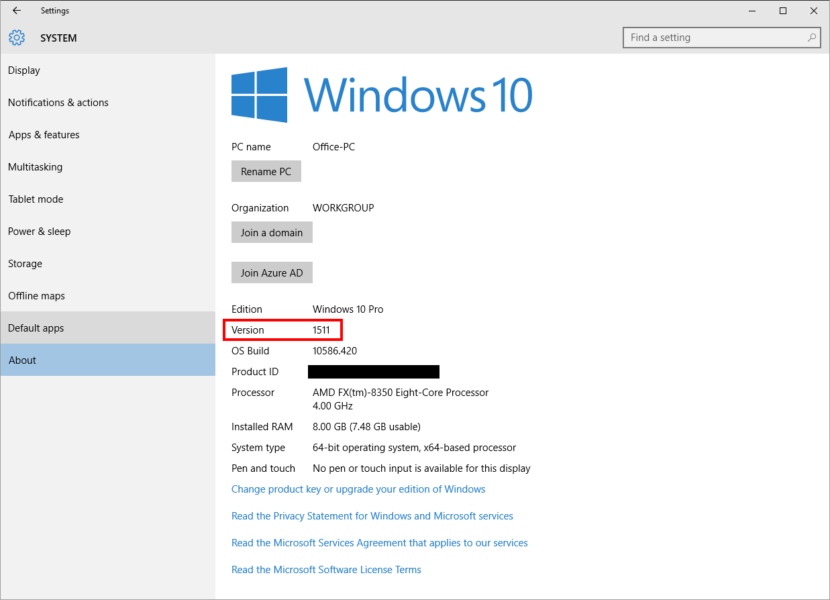Click the Join a domain button

click(271, 232)
